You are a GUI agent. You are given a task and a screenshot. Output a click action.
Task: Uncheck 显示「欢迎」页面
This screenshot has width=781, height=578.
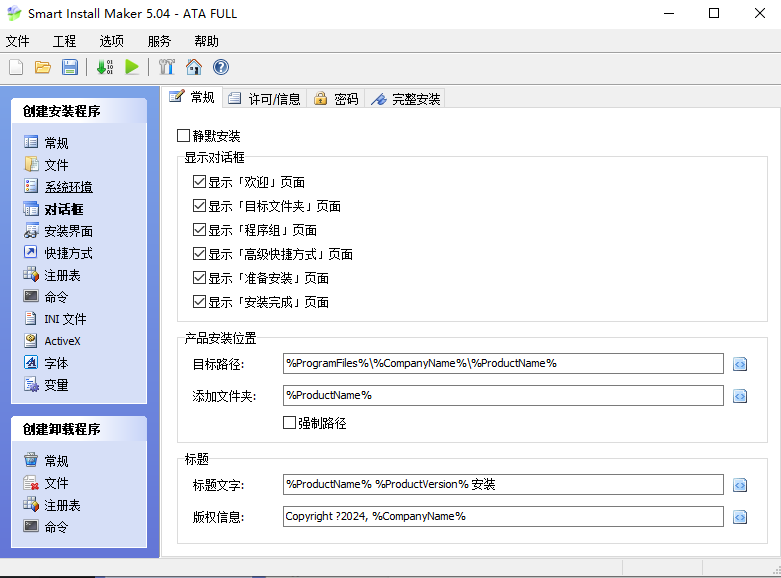coord(199,182)
